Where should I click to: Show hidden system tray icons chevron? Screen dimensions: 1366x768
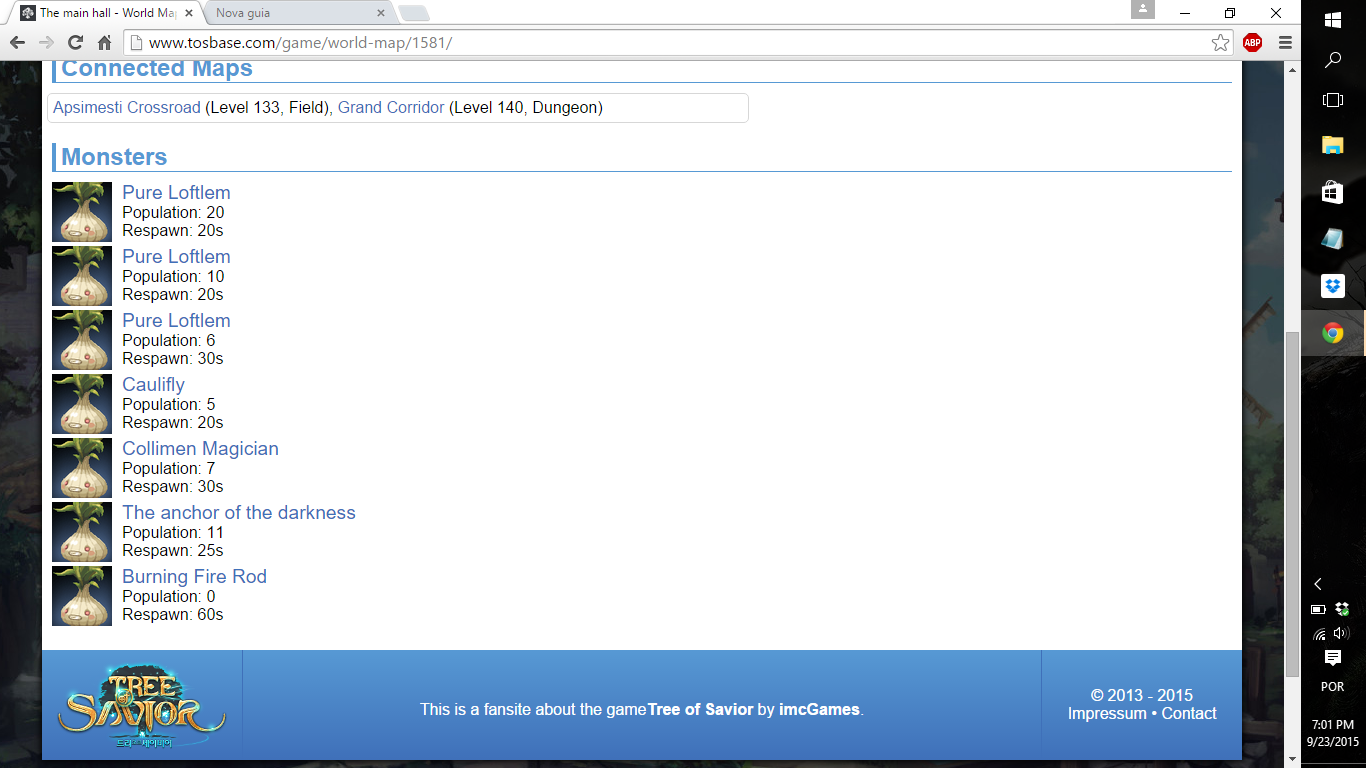pyautogui.click(x=1318, y=584)
